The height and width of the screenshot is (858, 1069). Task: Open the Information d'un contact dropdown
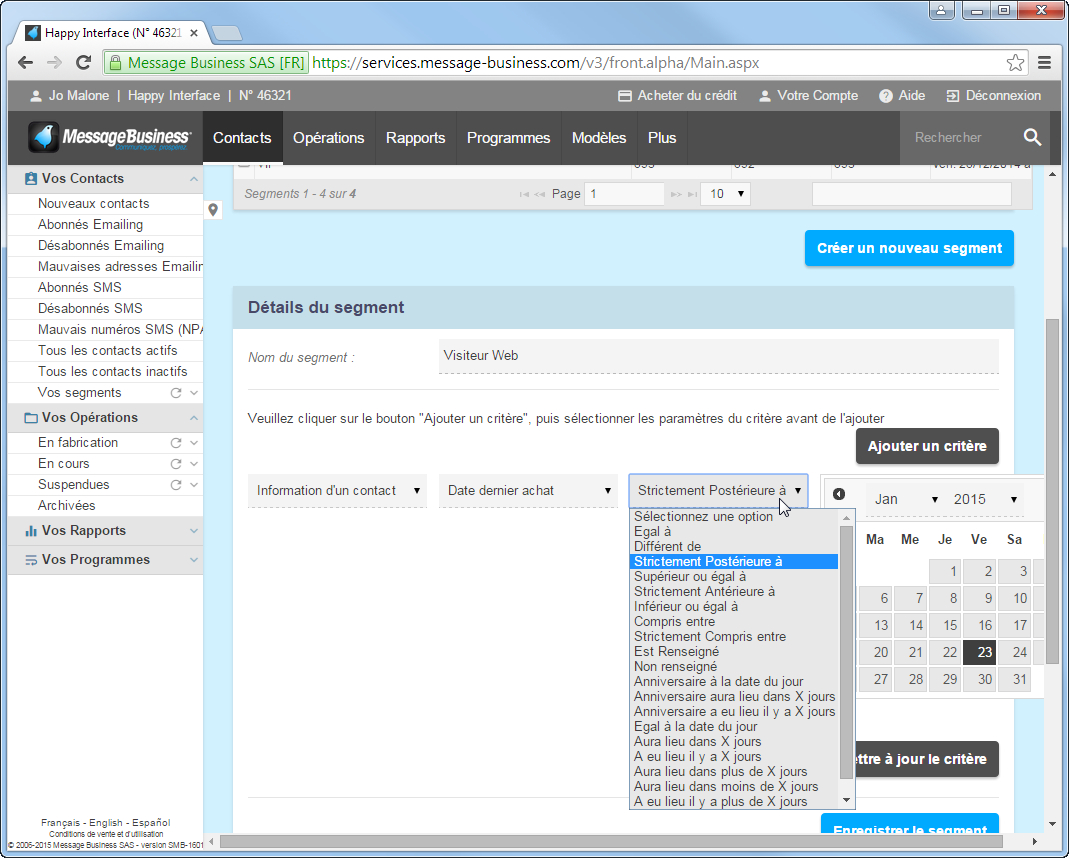coord(337,491)
